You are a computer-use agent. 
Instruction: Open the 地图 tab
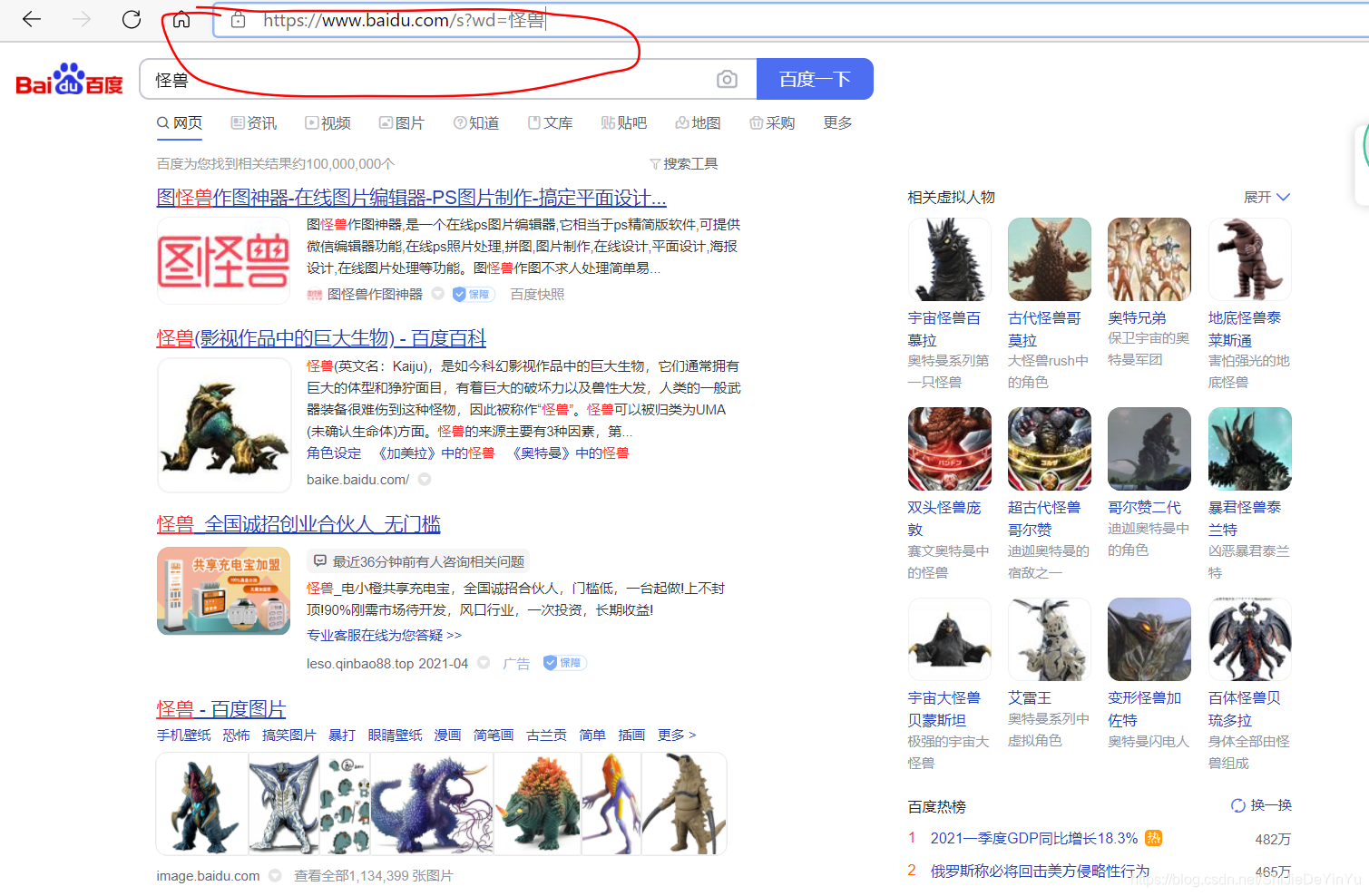click(x=698, y=122)
